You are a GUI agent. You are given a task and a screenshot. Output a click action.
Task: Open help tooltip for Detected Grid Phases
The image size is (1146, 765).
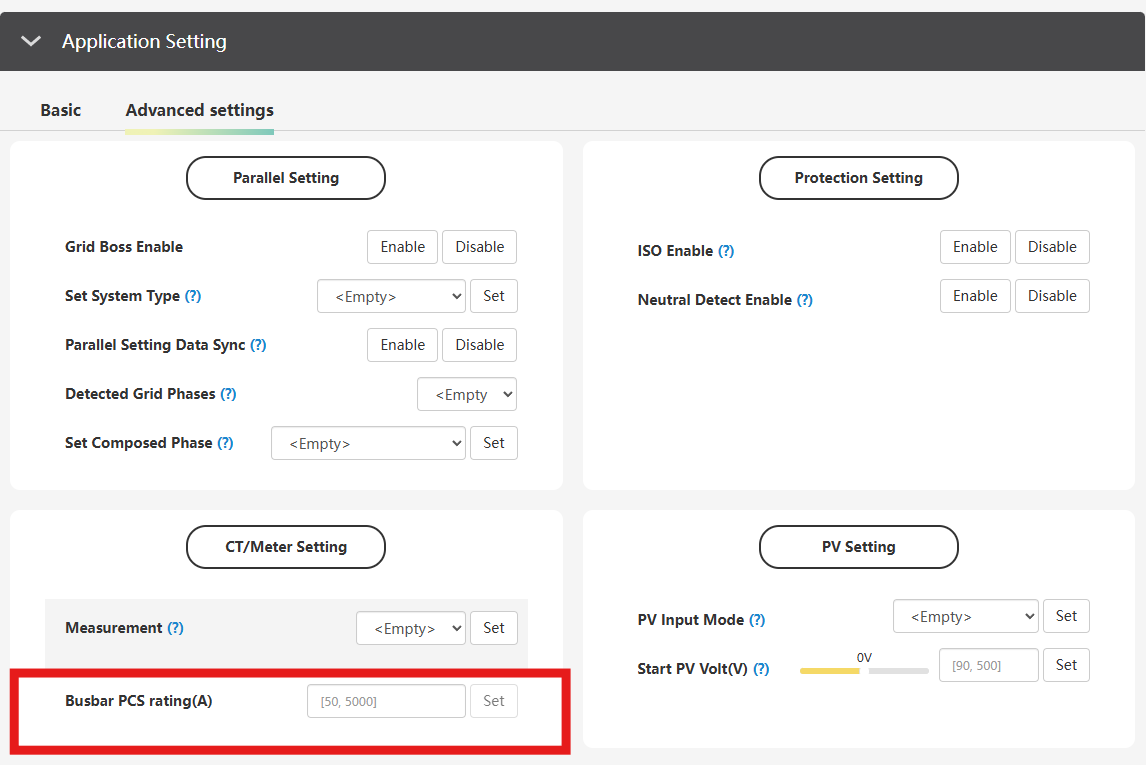(228, 394)
